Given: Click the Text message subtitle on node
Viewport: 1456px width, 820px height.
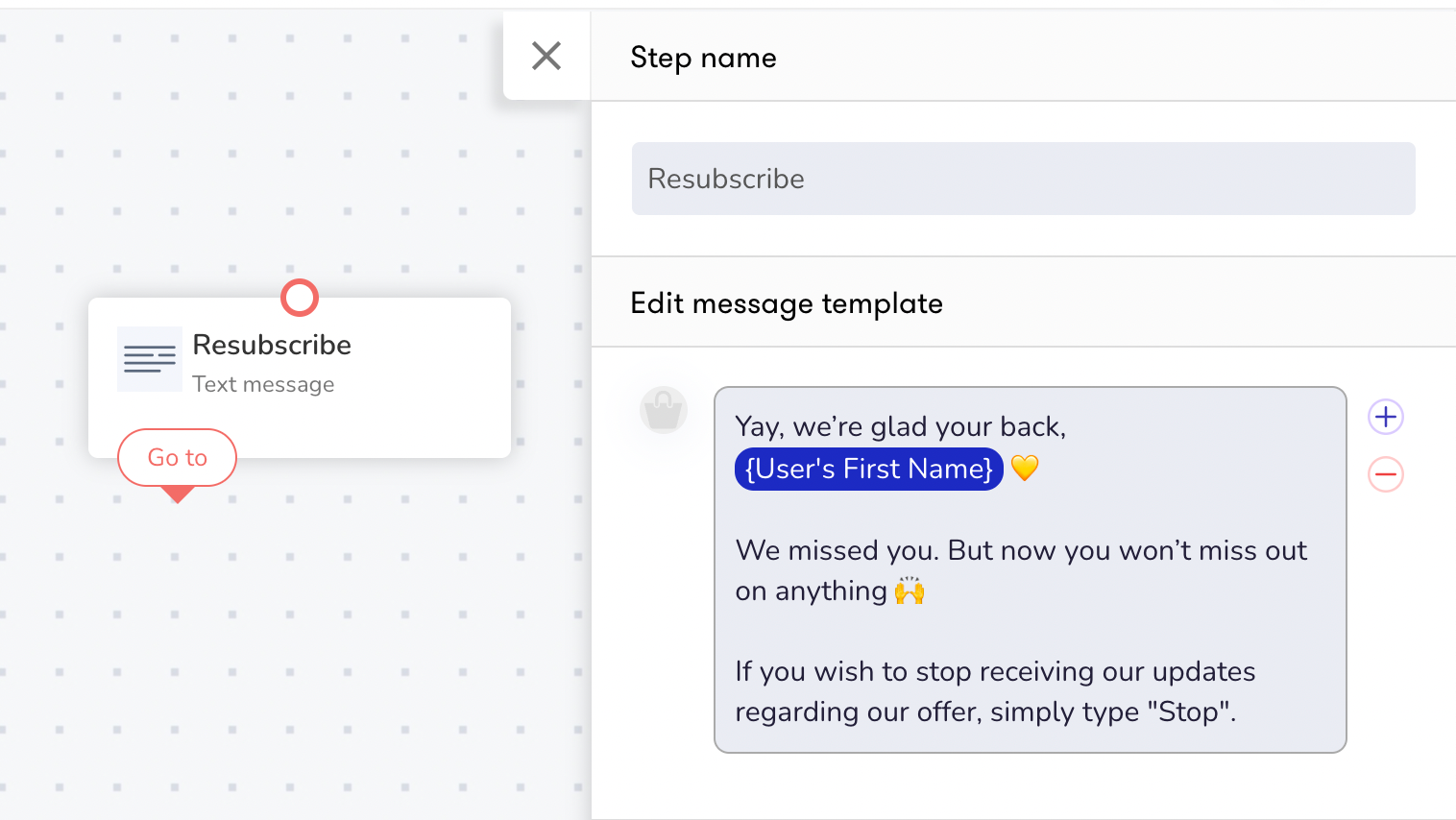Looking at the screenshot, I should [x=263, y=384].
